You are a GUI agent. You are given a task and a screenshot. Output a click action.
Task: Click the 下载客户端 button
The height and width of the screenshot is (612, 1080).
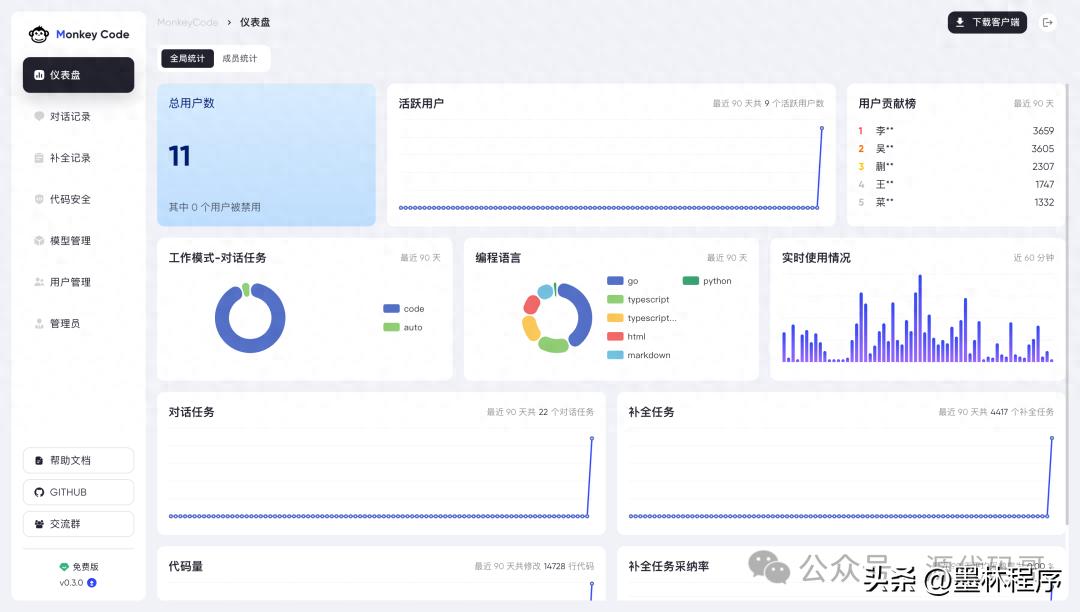[987, 22]
